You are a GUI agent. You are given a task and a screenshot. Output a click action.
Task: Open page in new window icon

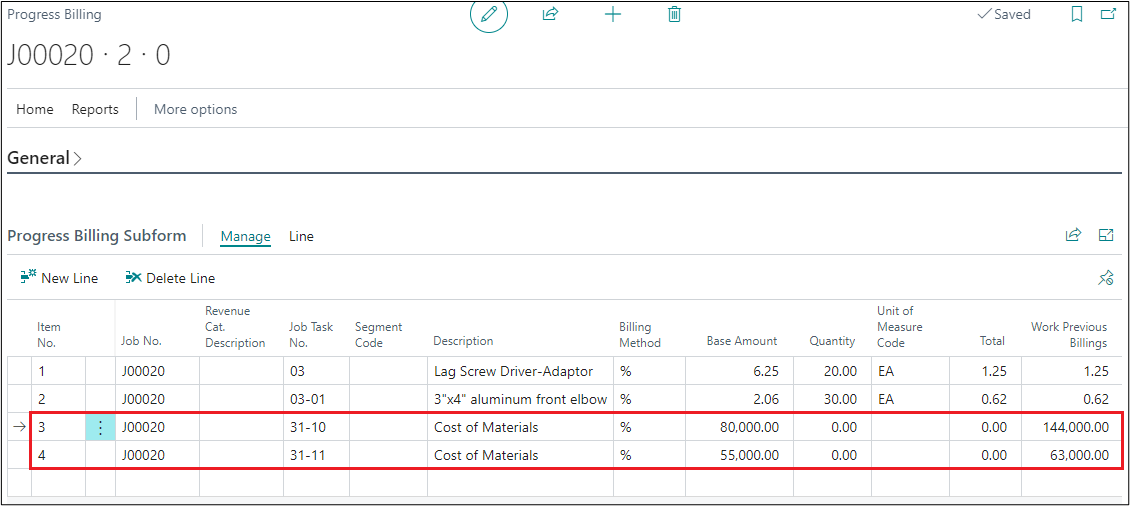(x=1107, y=15)
